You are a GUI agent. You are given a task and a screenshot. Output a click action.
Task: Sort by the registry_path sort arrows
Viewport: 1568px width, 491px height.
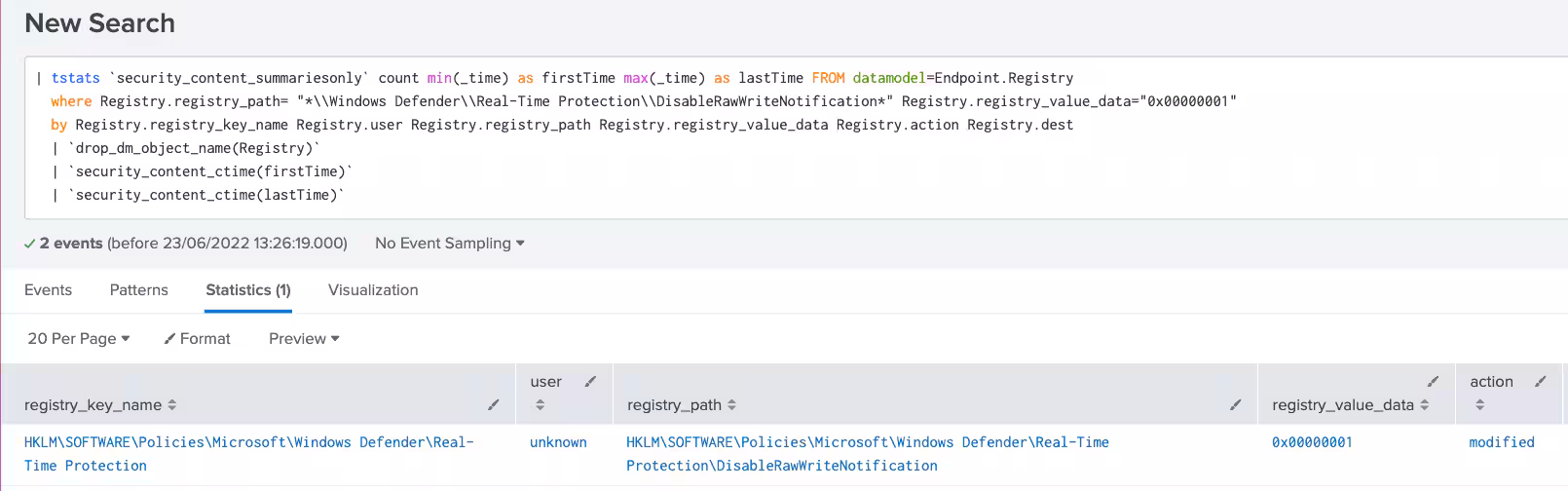pyautogui.click(x=731, y=404)
